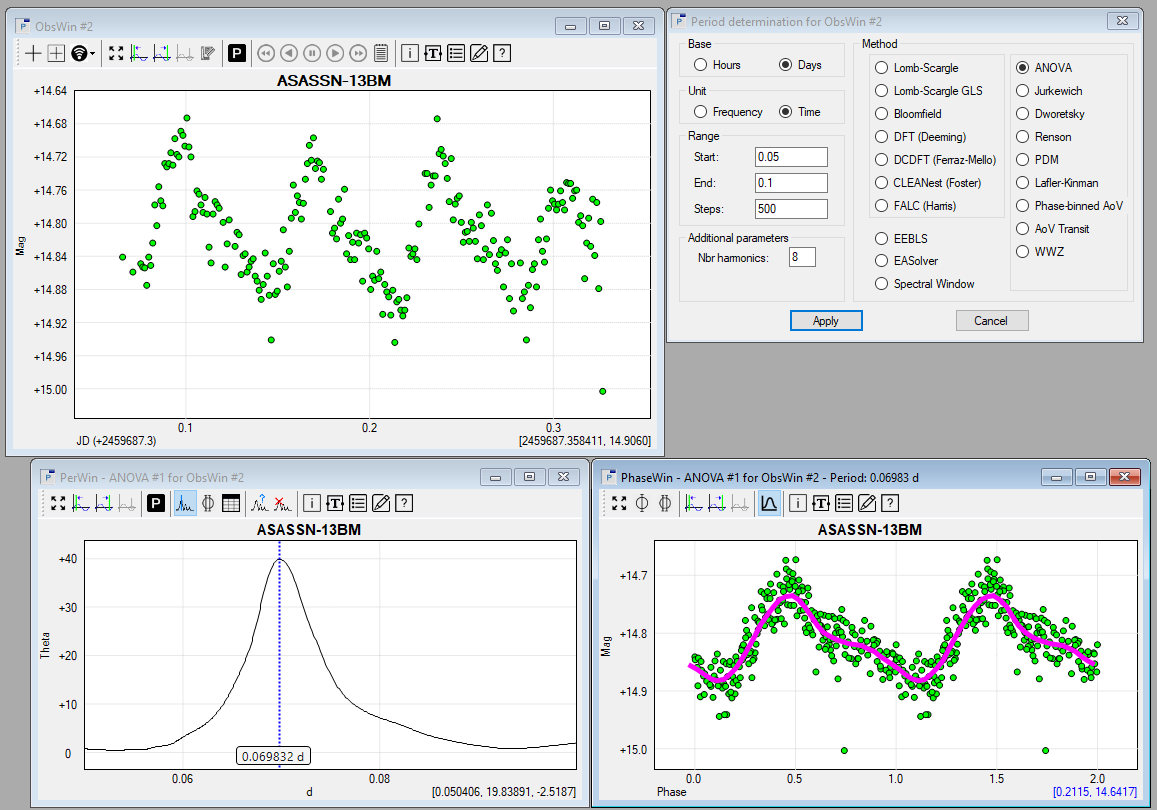
Task: Toggle the periodogram curve icon in PerWin toolbar
Action: click(185, 503)
